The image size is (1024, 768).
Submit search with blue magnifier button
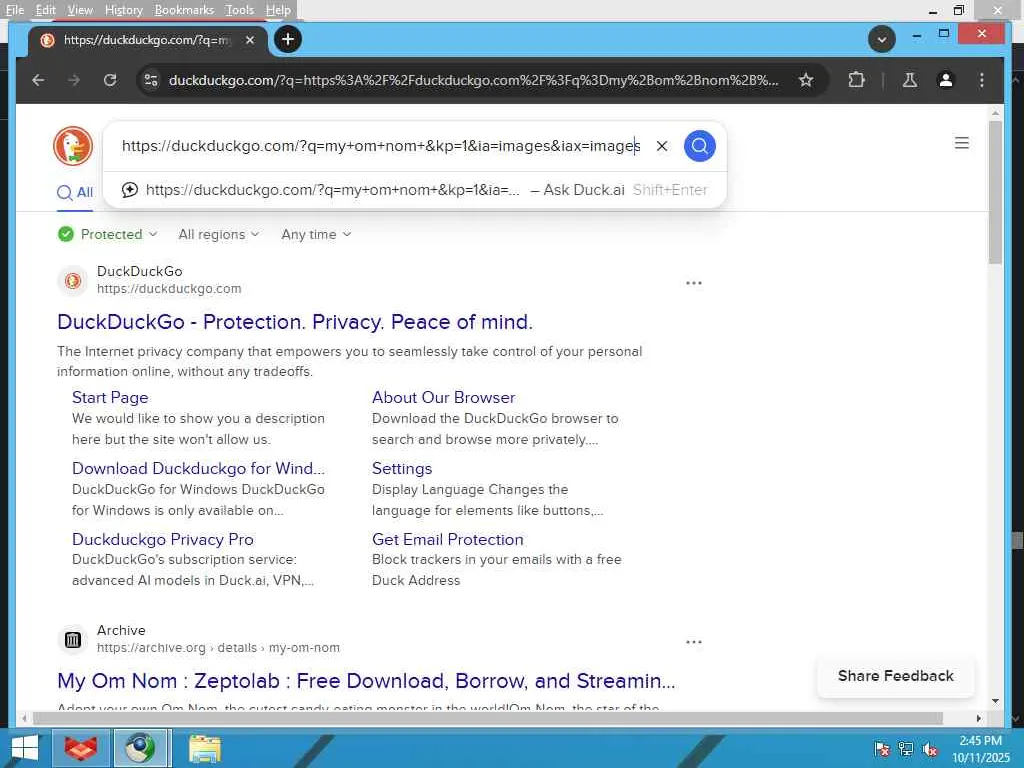(699, 146)
